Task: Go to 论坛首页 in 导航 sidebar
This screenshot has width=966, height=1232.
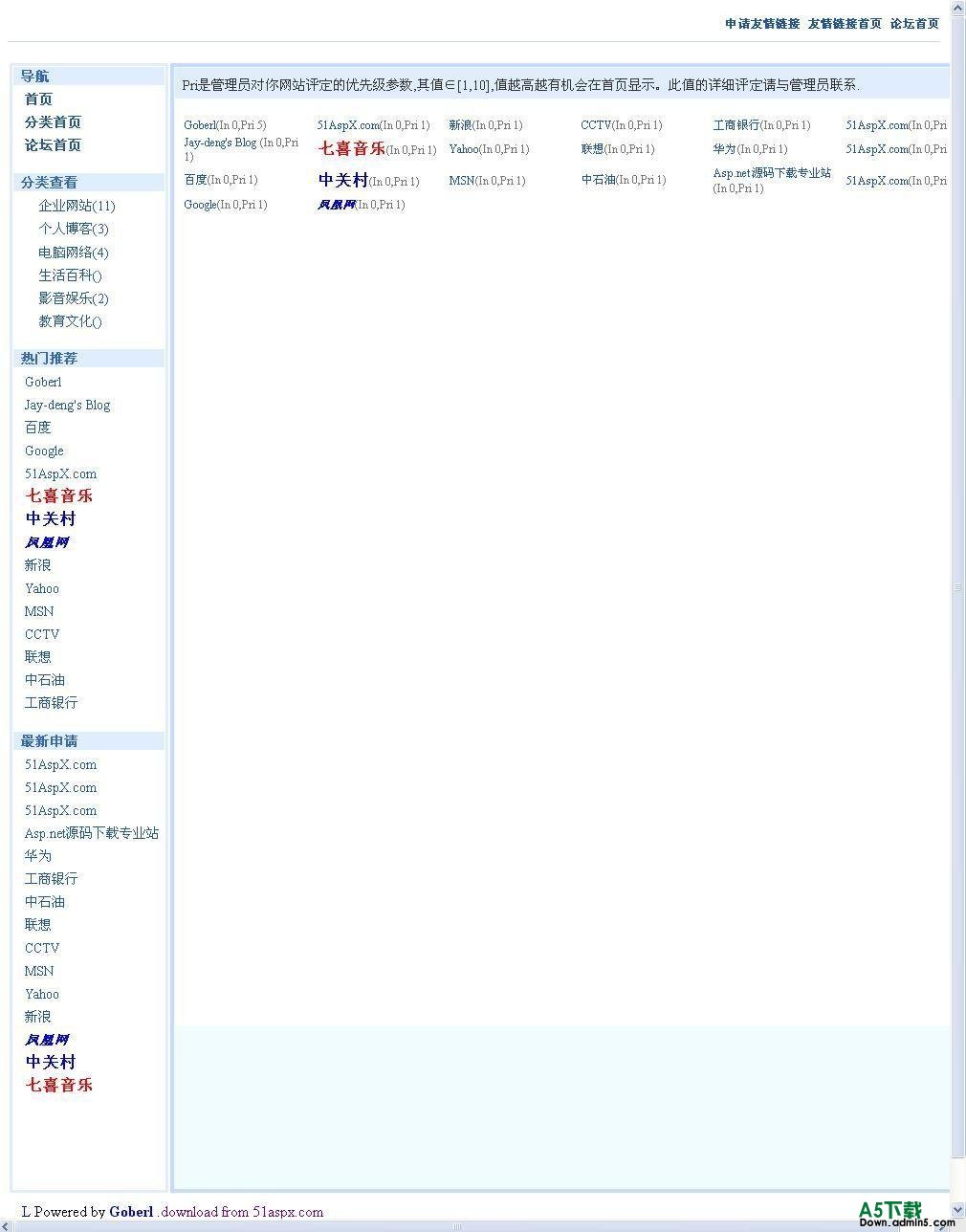Action: click(53, 145)
